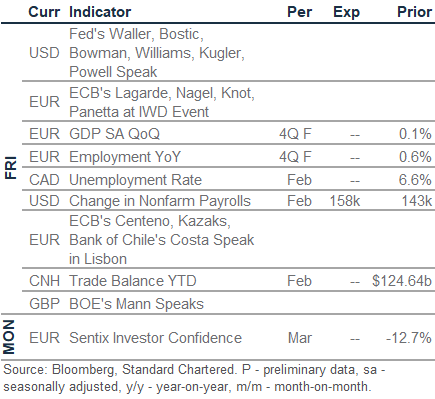Click the Employment YoY prior value 0.6%
Viewport: 435px width, 399px height.
click(x=415, y=157)
